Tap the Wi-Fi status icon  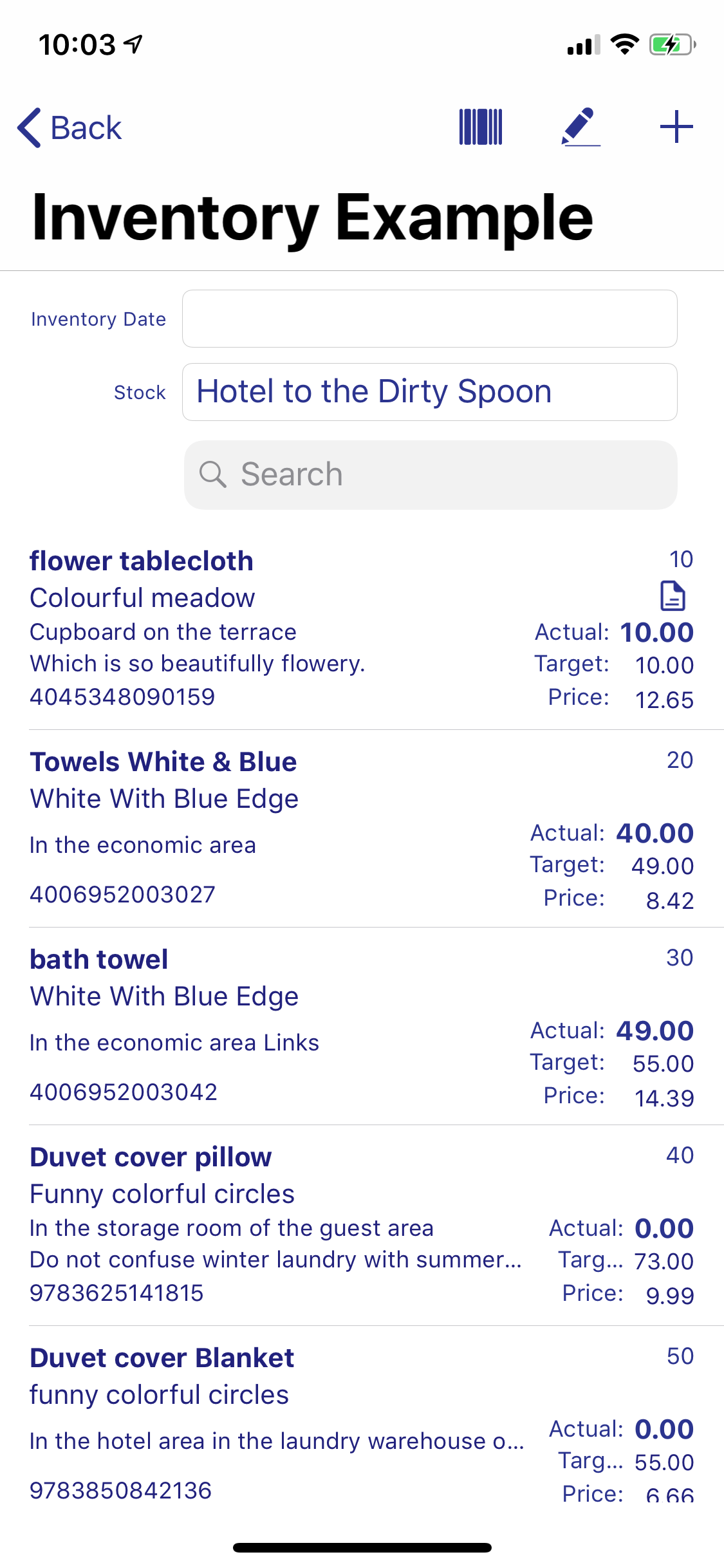tap(624, 44)
